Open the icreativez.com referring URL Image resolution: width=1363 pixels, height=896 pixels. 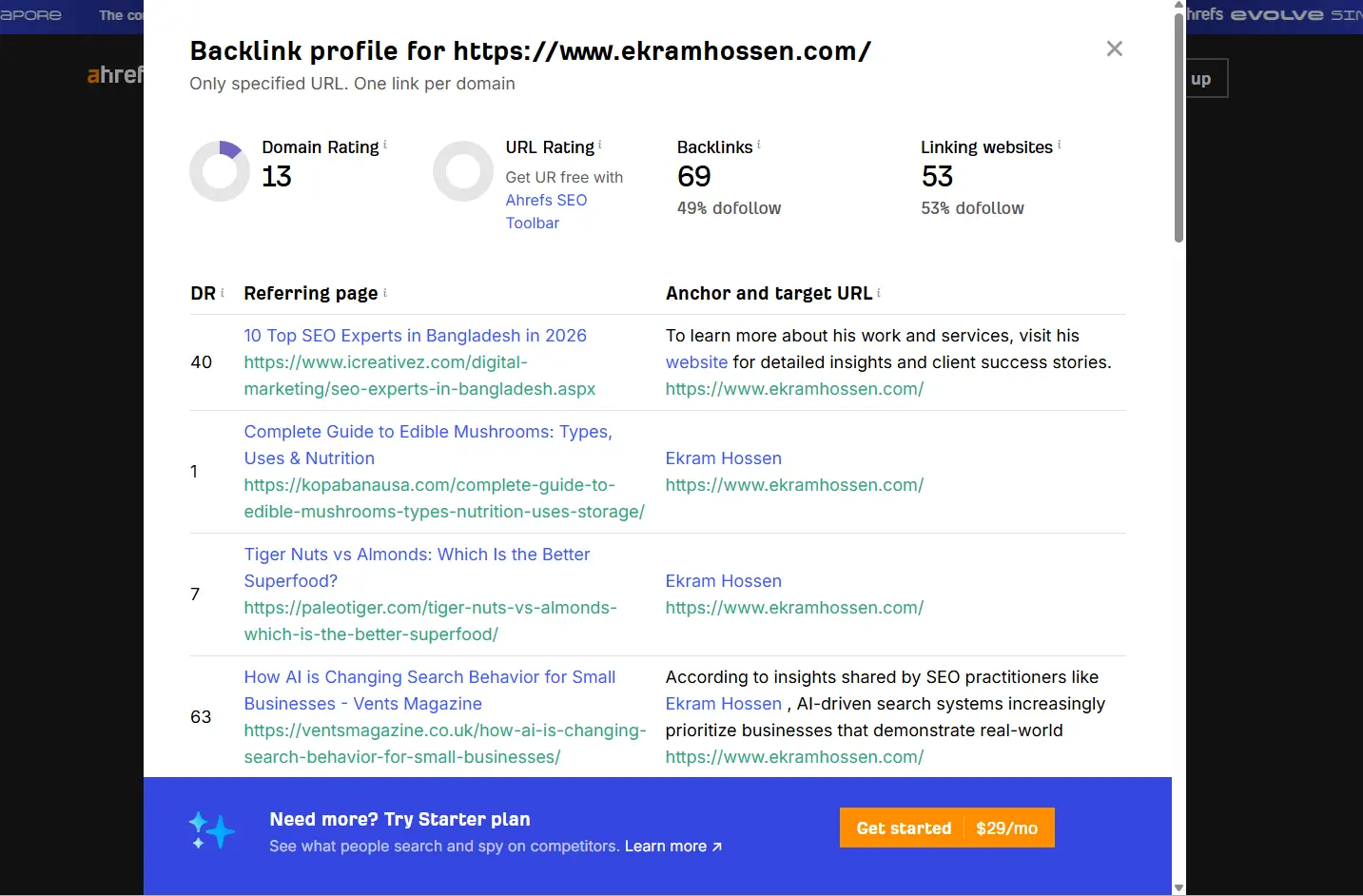[419, 376]
